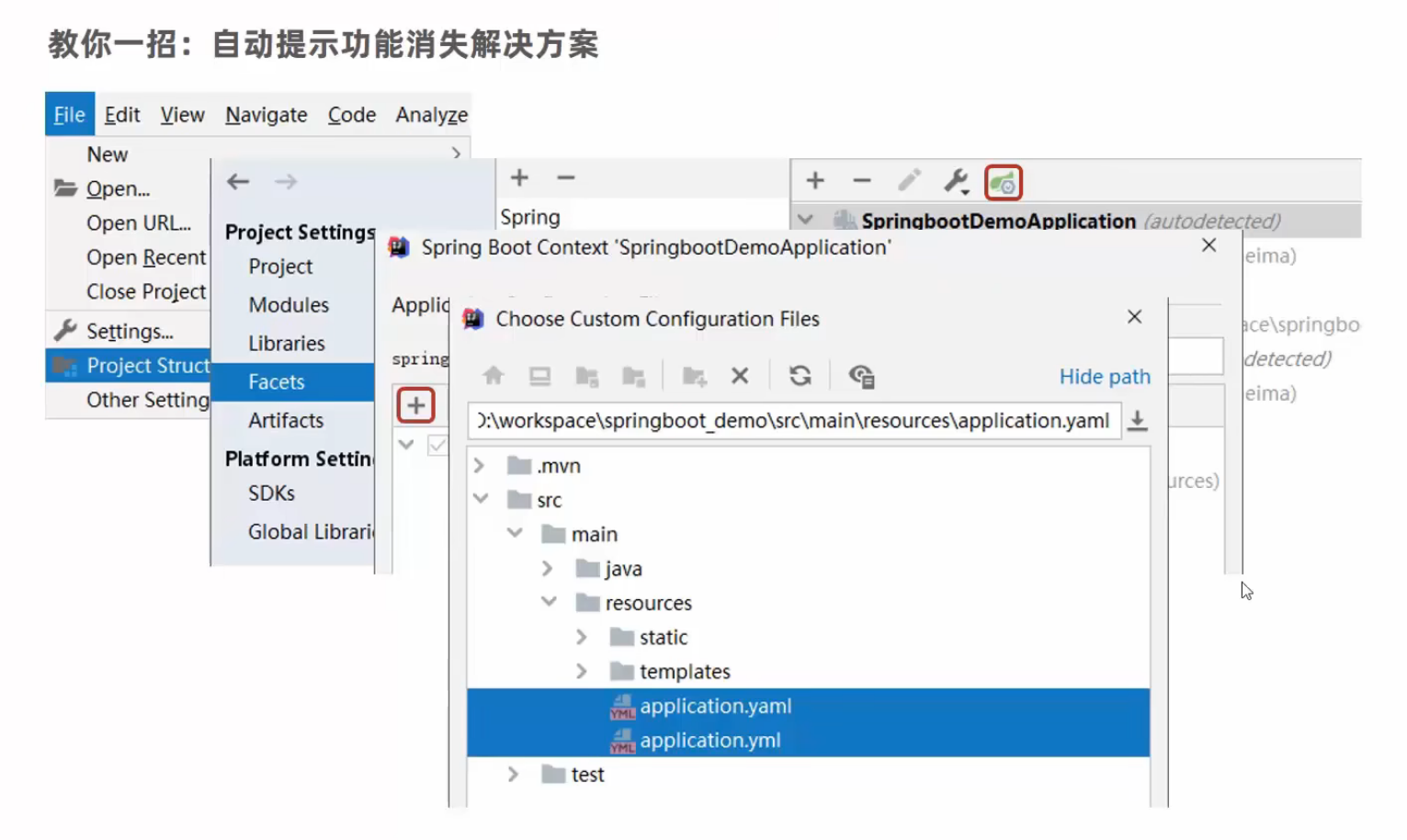Expand the templates folder node
Screen dimensions: 1407x840
point(581,672)
